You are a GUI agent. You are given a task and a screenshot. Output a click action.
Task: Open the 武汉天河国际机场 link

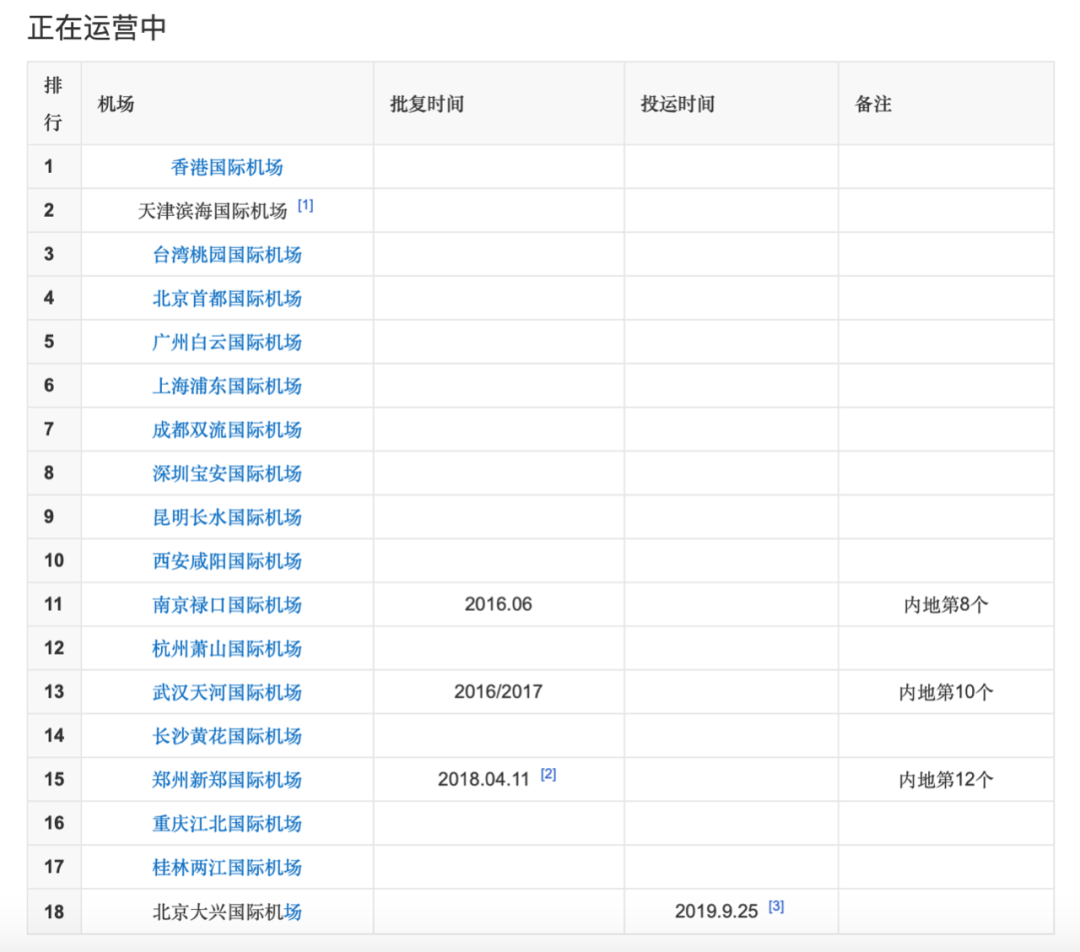coord(227,692)
